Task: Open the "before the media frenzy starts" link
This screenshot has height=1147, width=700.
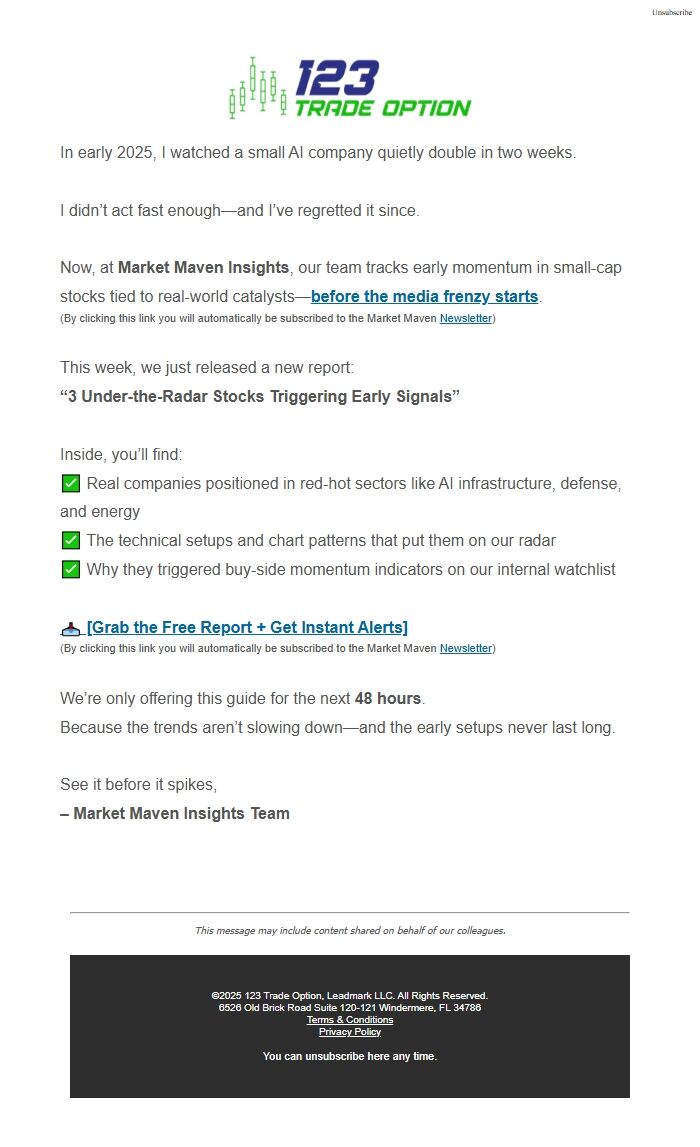Action: click(424, 297)
